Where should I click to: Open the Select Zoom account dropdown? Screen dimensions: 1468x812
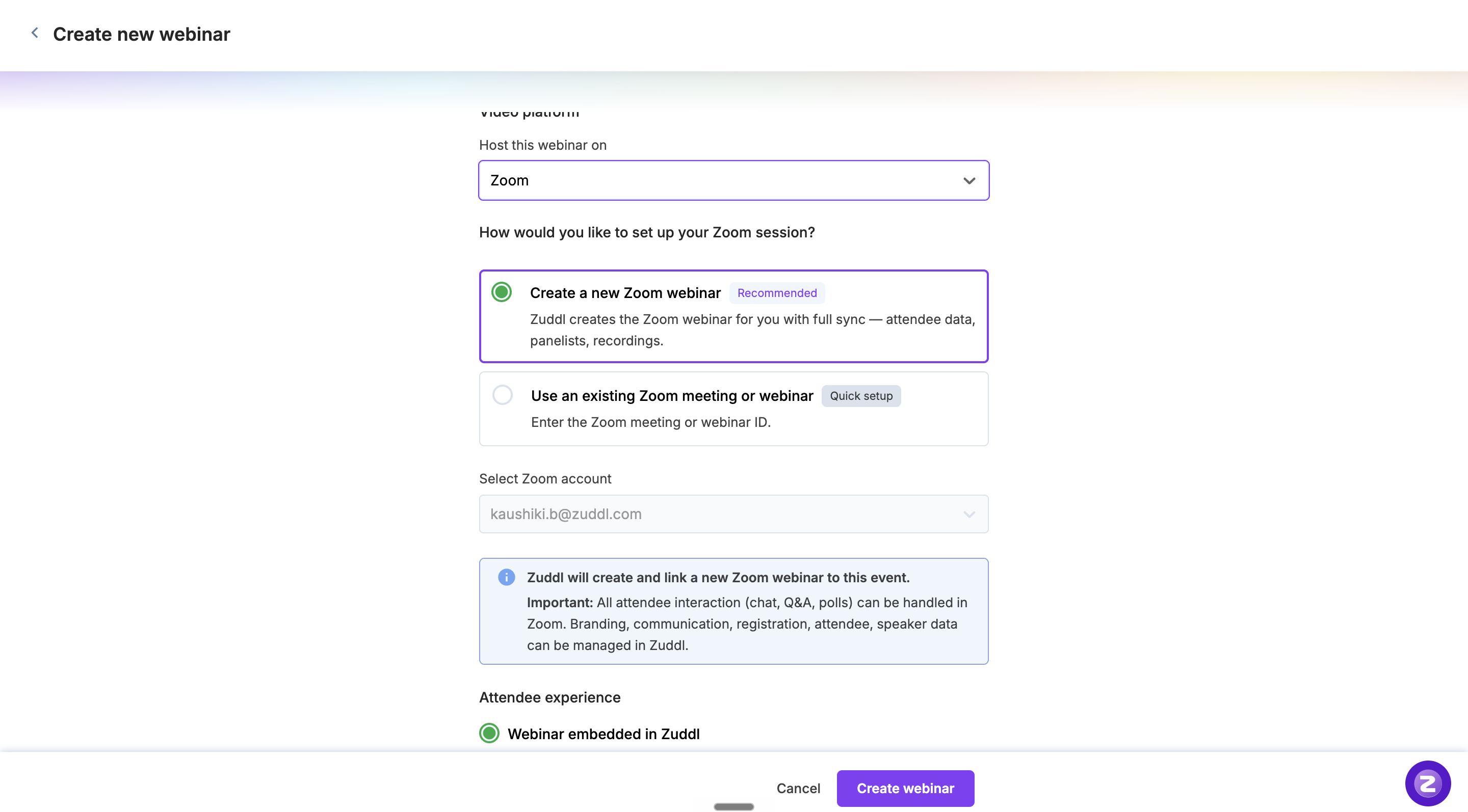pyautogui.click(x=733, y=514)
